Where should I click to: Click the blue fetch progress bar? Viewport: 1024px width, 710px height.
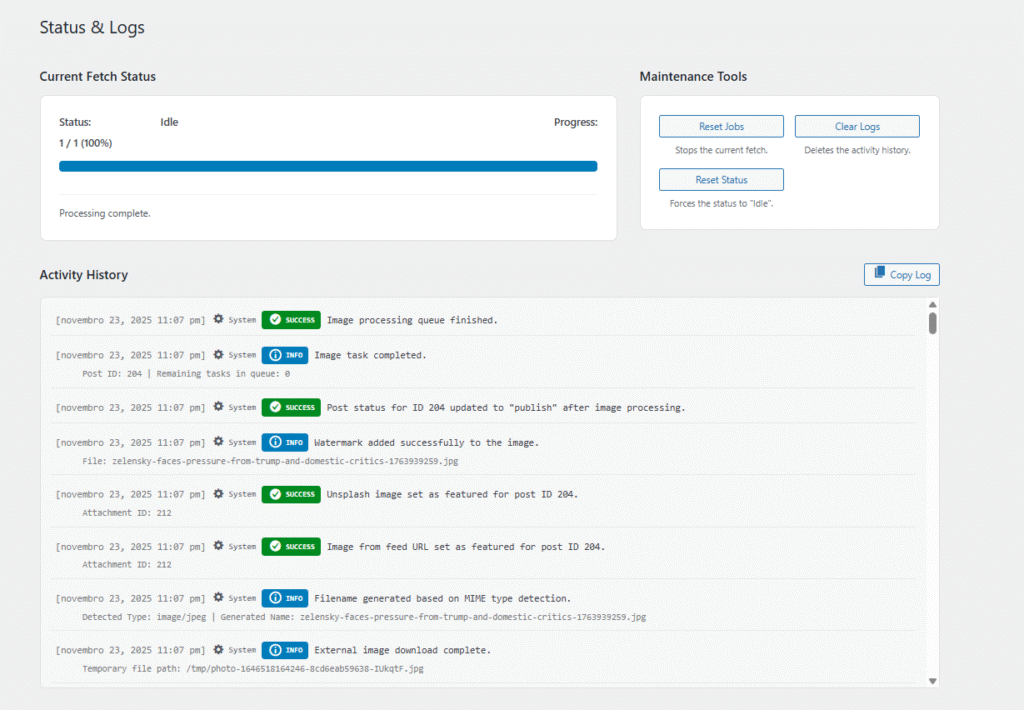point(328,165)
